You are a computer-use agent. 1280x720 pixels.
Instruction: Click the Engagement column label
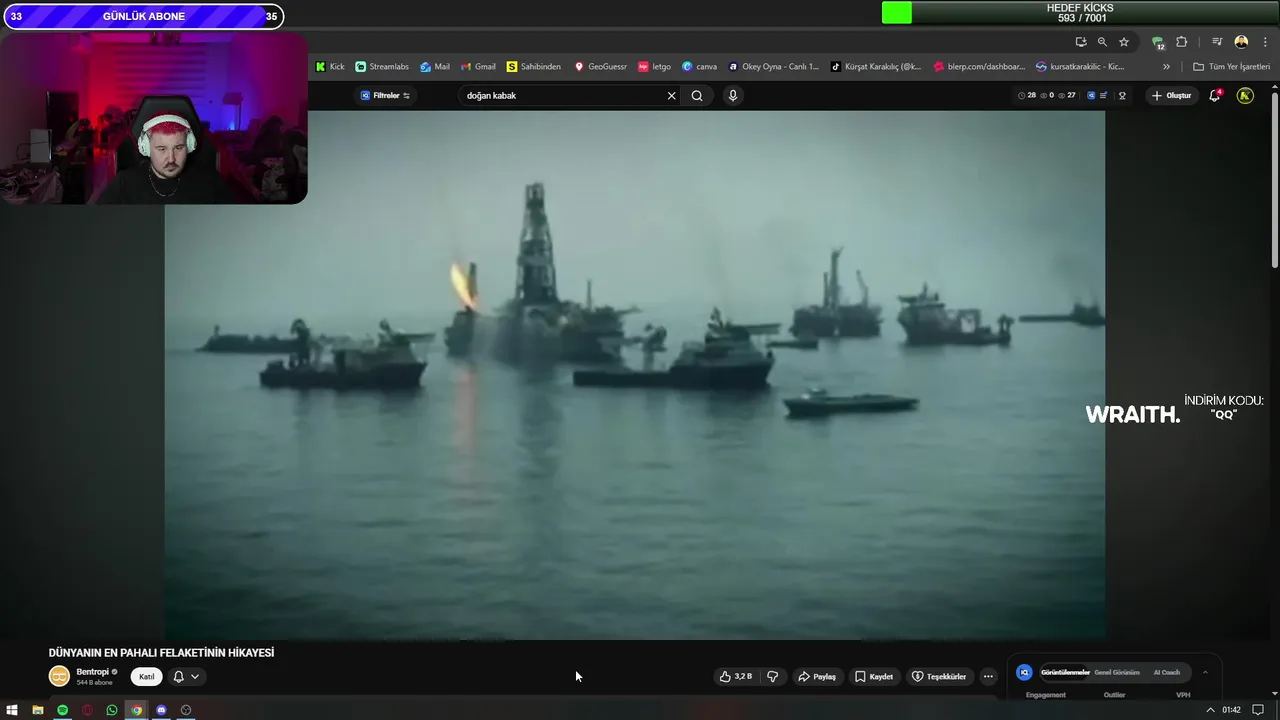(1046, 695)
